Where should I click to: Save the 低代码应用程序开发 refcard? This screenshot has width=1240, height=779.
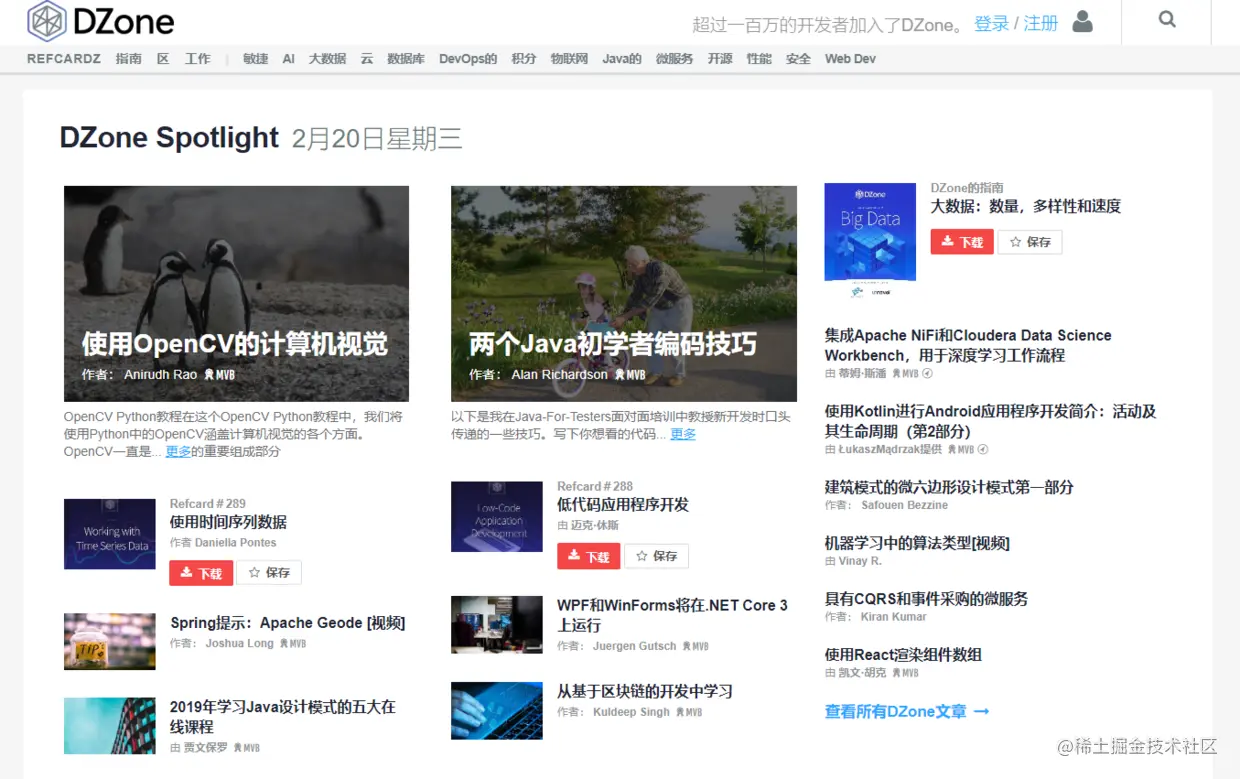coord(657,556)
